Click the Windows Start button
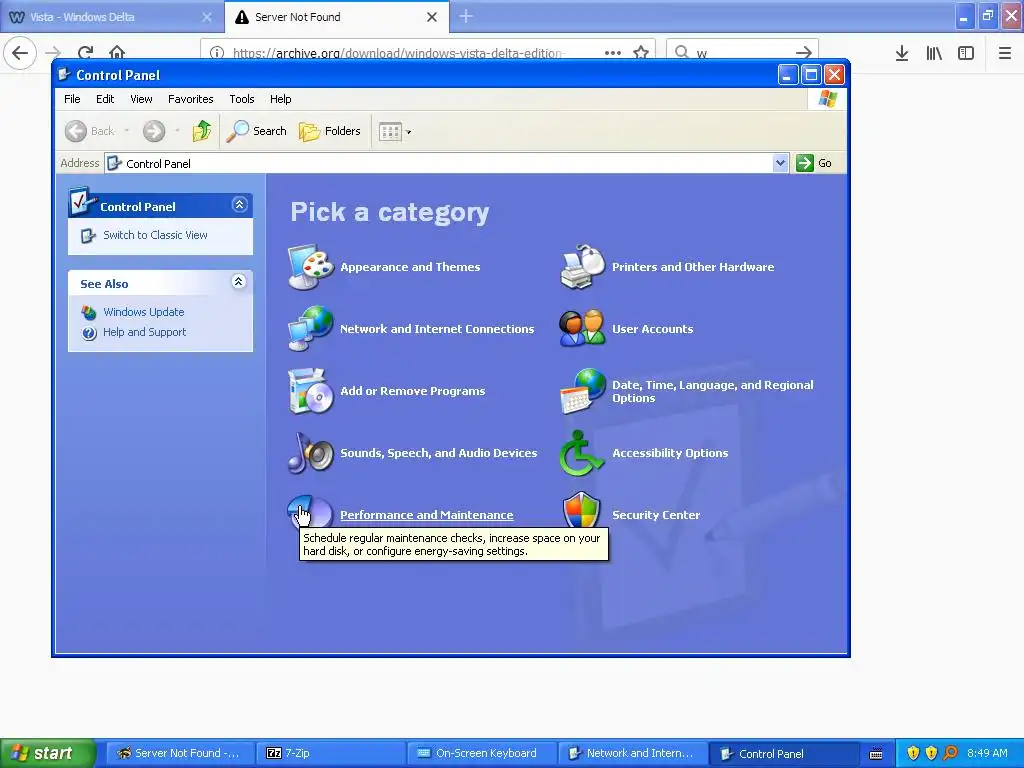The height and width of the screenshot is (768, 1024). tap(48, 753)
